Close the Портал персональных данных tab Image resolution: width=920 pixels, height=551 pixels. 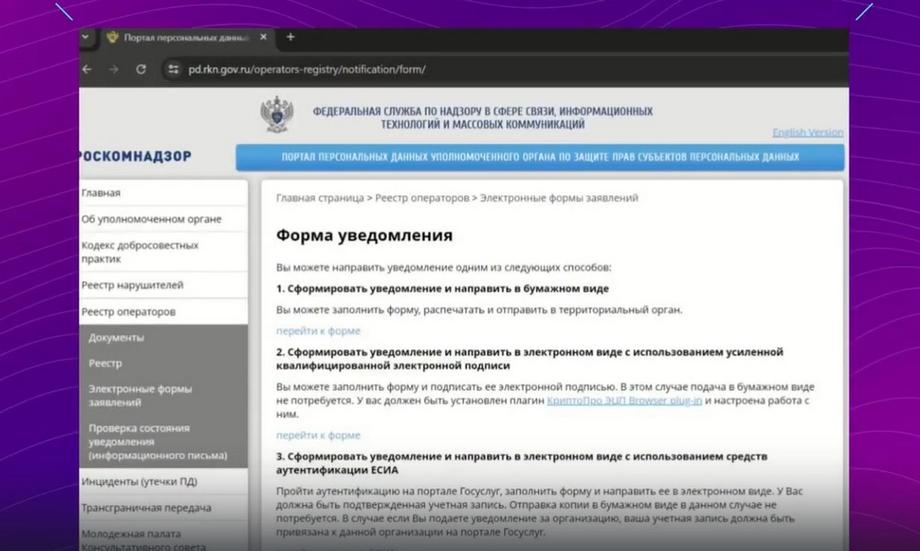[263, 37]
